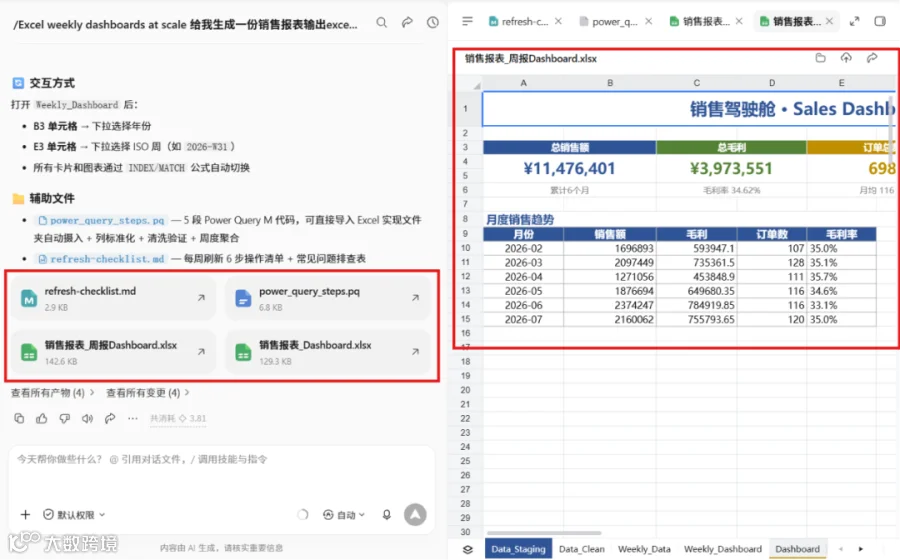This screenshot has height=560, width=900.
Task: Select the Dashboard sheet tab
Action: (x=797, y=549)
